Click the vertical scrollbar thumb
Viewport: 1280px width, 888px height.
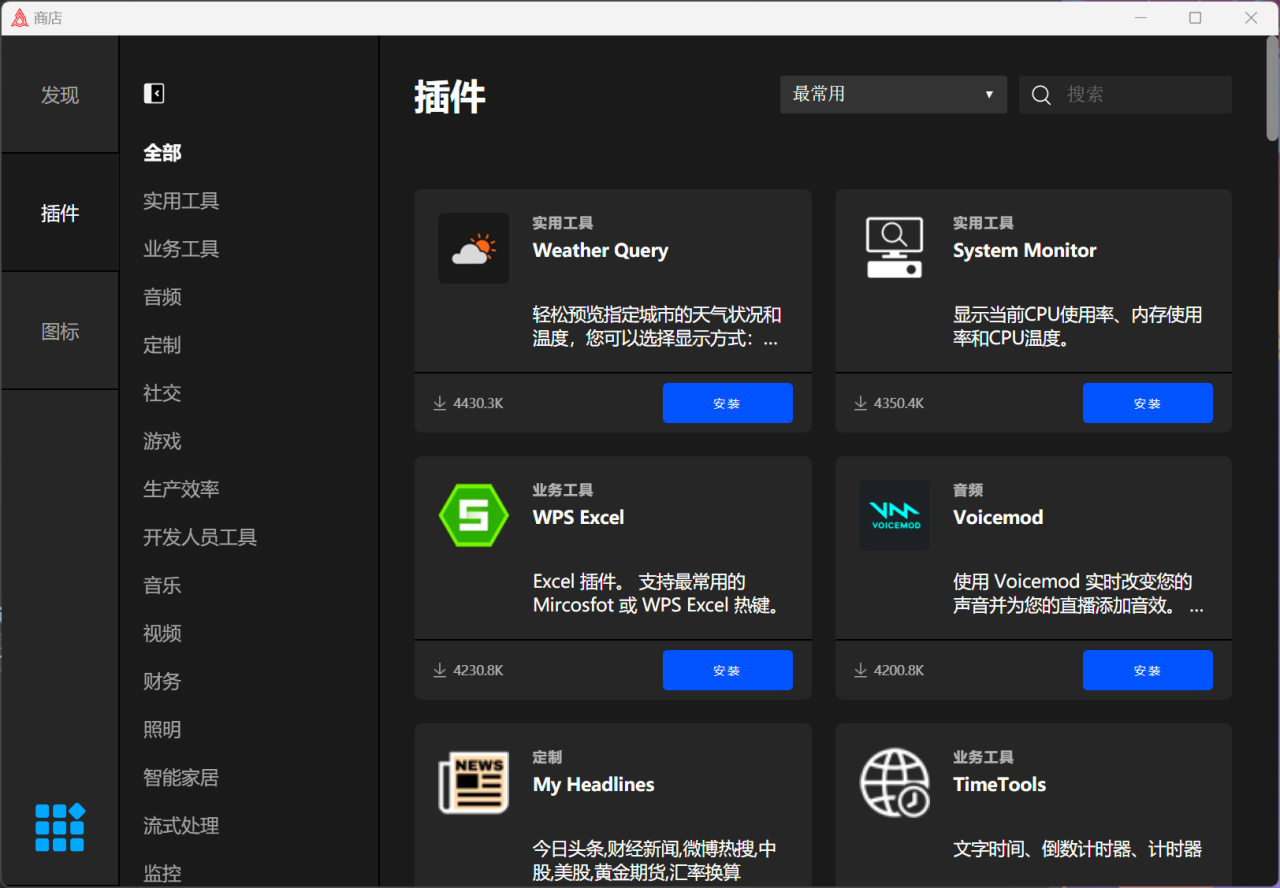point(1272,89)
